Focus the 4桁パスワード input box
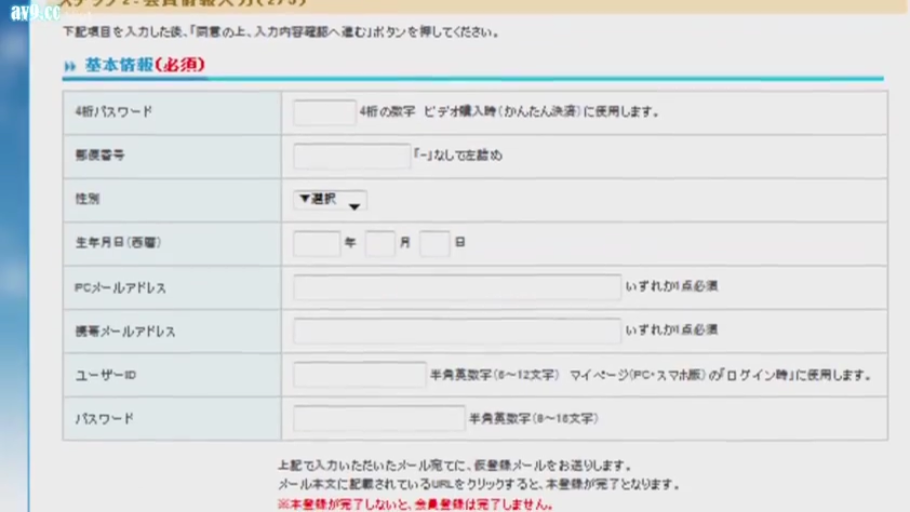Viewport: 910px width, 512px height. [324, 113]
